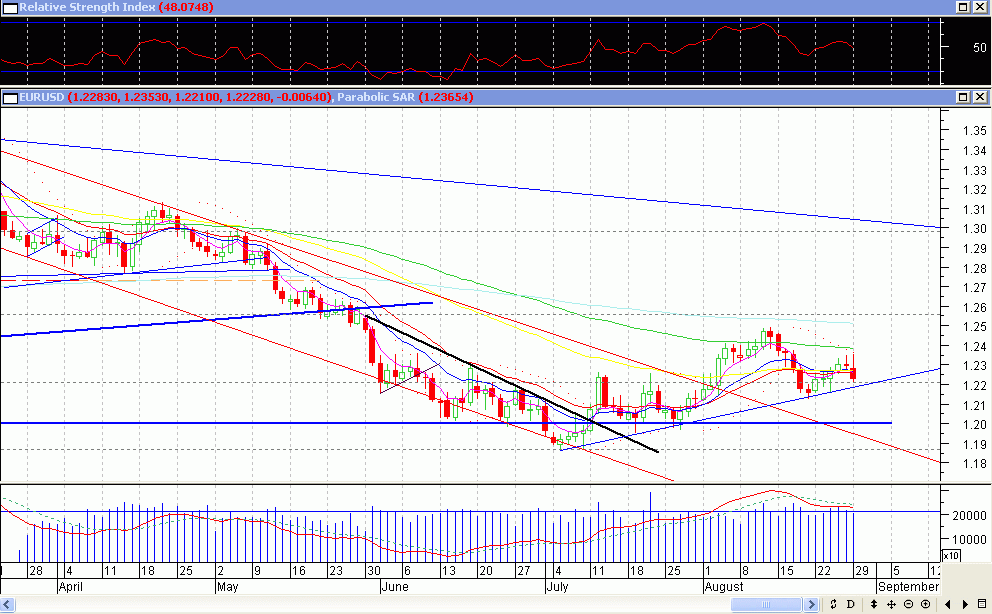Select the daily timeframe "D" icon
This screenshot has height=614, width=992.
coord(850,605)
